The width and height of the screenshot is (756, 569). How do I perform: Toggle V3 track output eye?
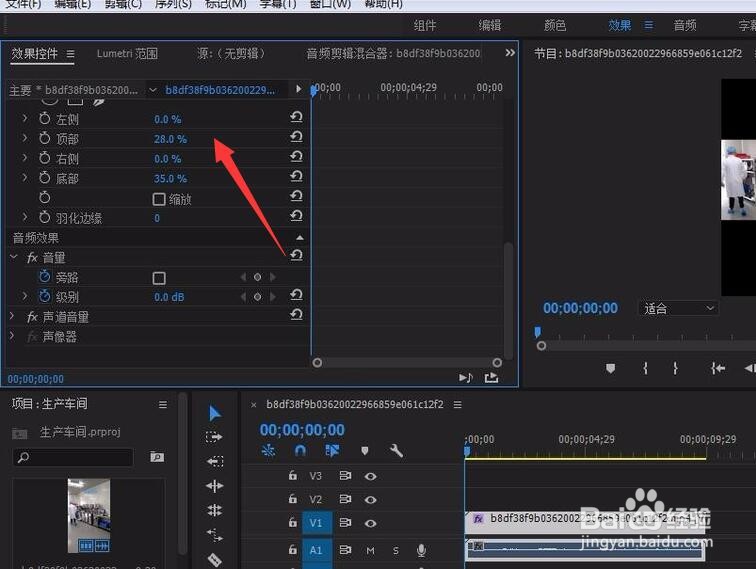pos(370,476)
